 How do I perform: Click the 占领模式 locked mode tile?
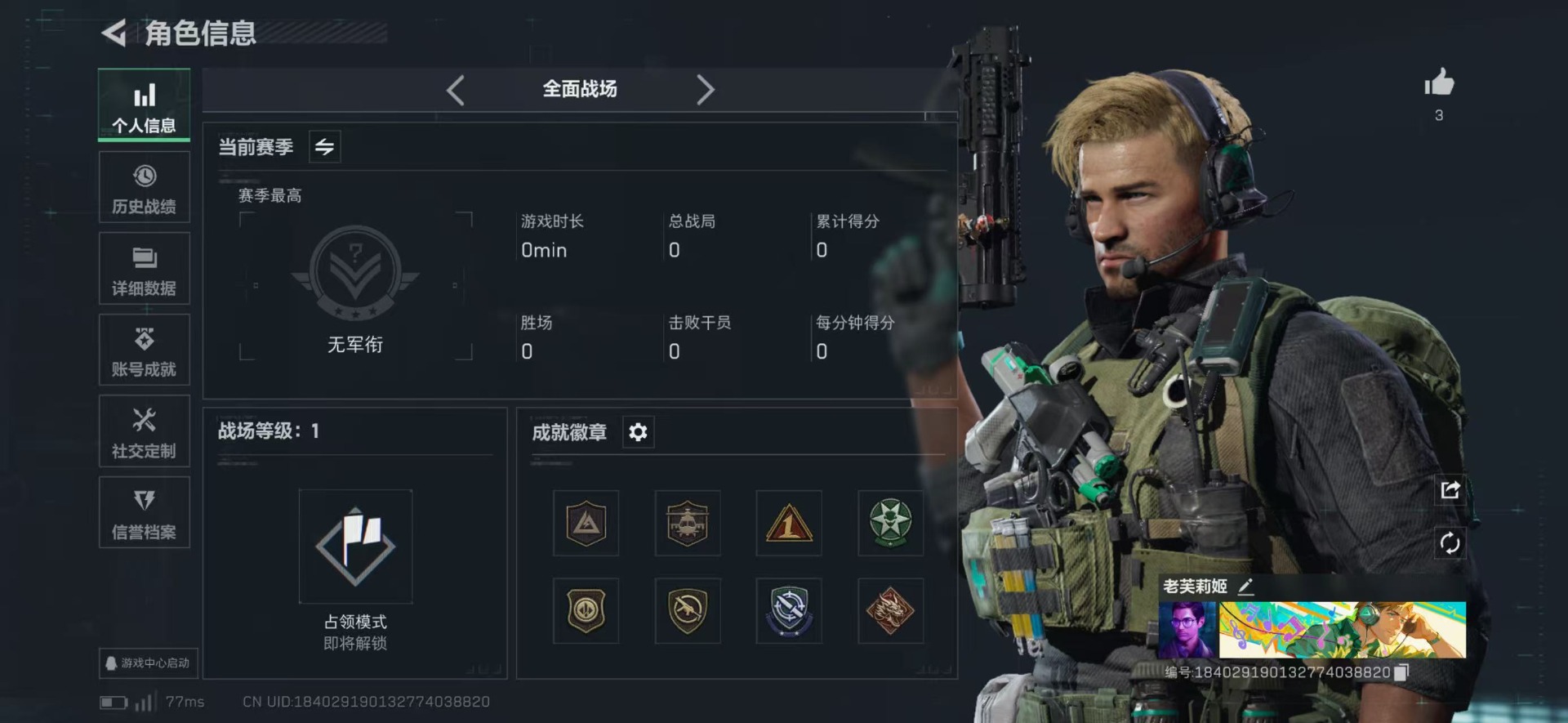click(355, 546)
